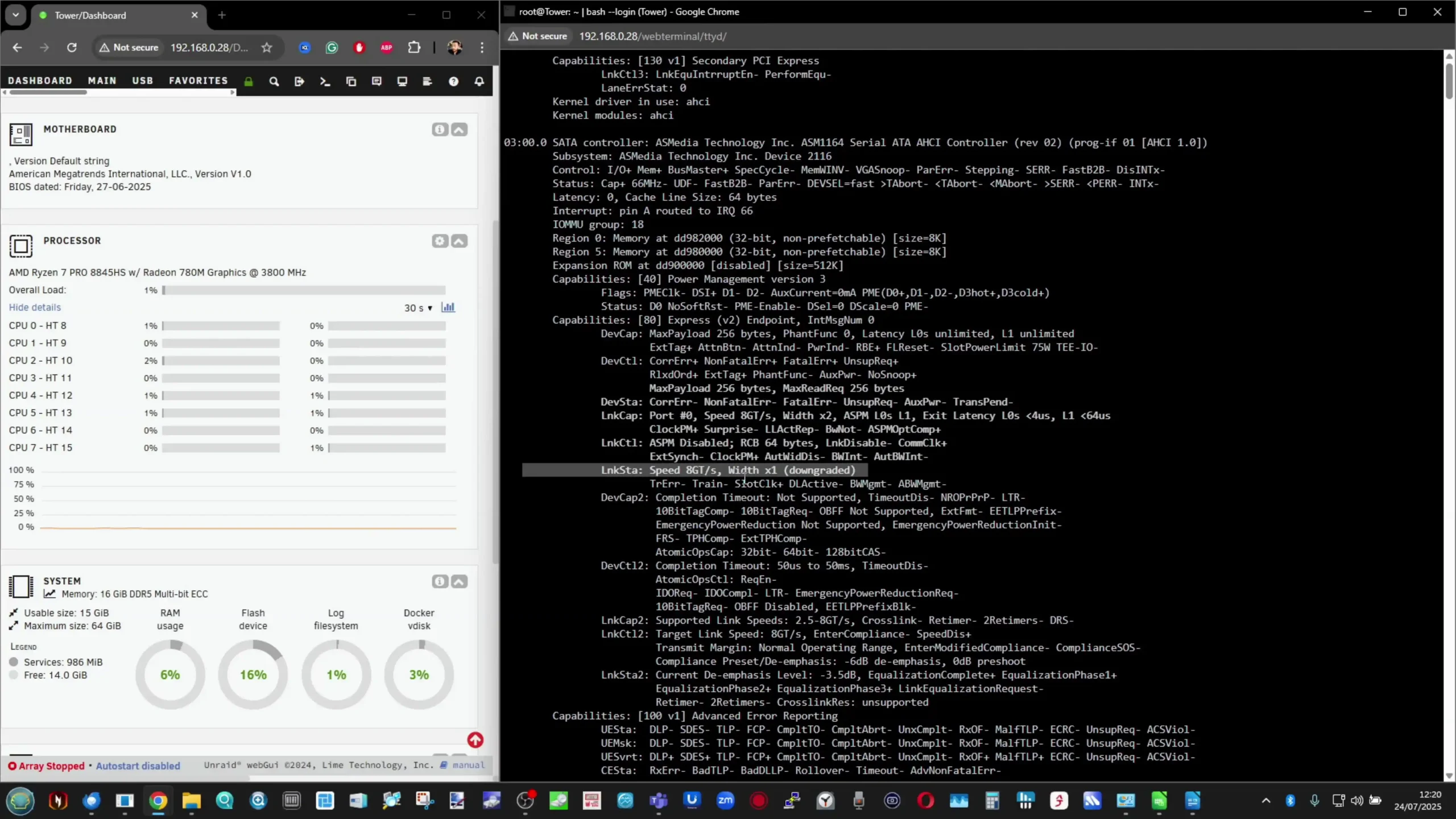Viewport: 1456px width, 819px height.
Task: Collapse the System tile with chevron
Action: 460,581
